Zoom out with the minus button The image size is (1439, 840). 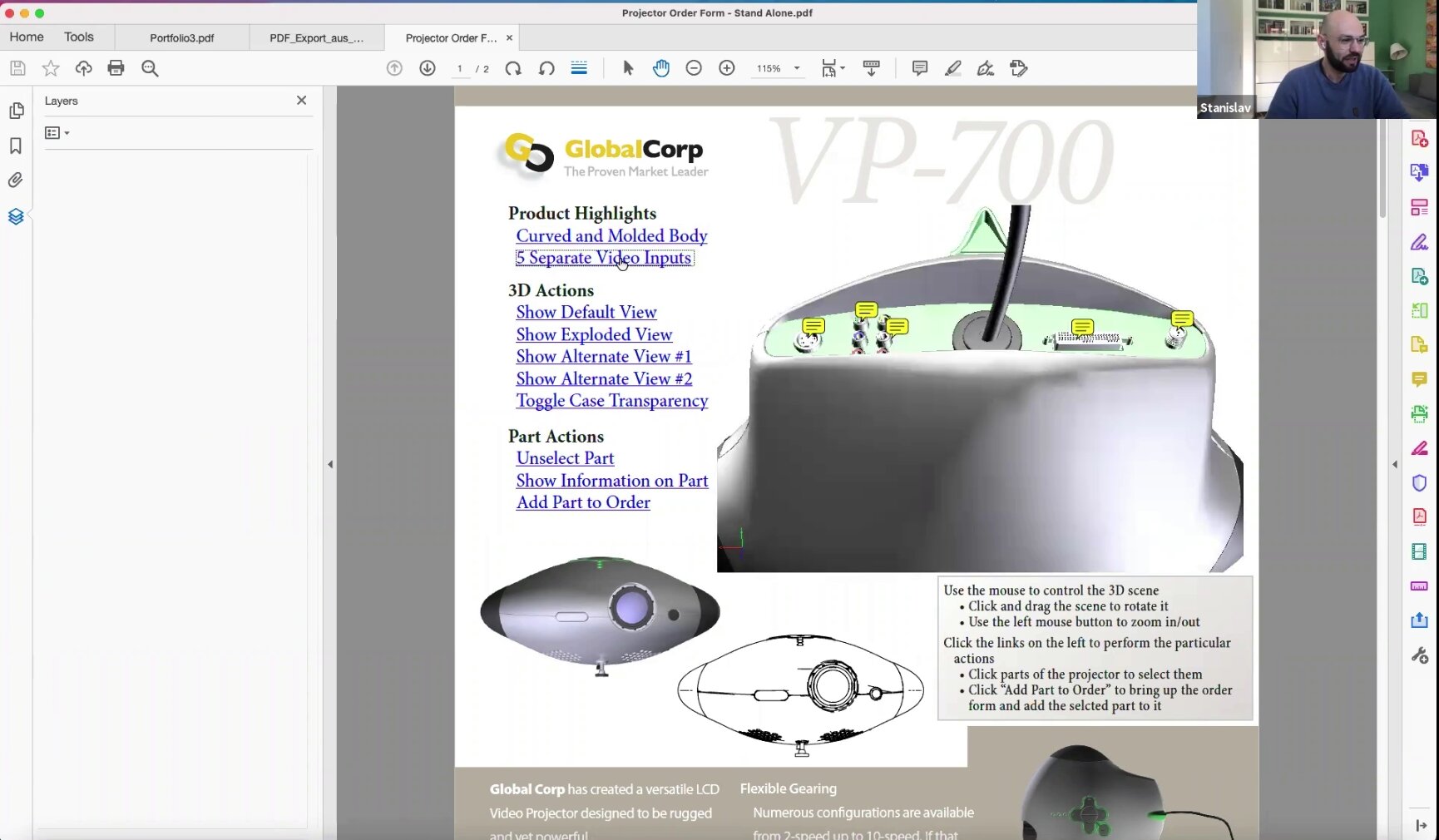point(694,68)
